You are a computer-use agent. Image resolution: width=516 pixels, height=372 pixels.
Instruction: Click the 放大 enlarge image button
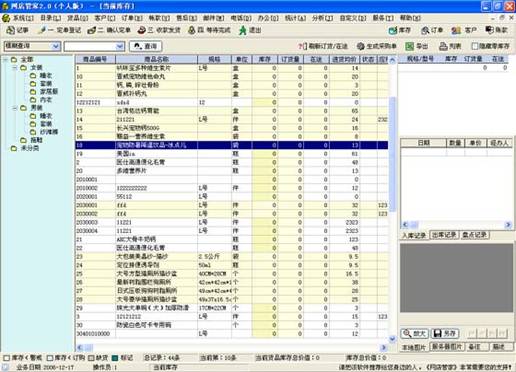415,333
